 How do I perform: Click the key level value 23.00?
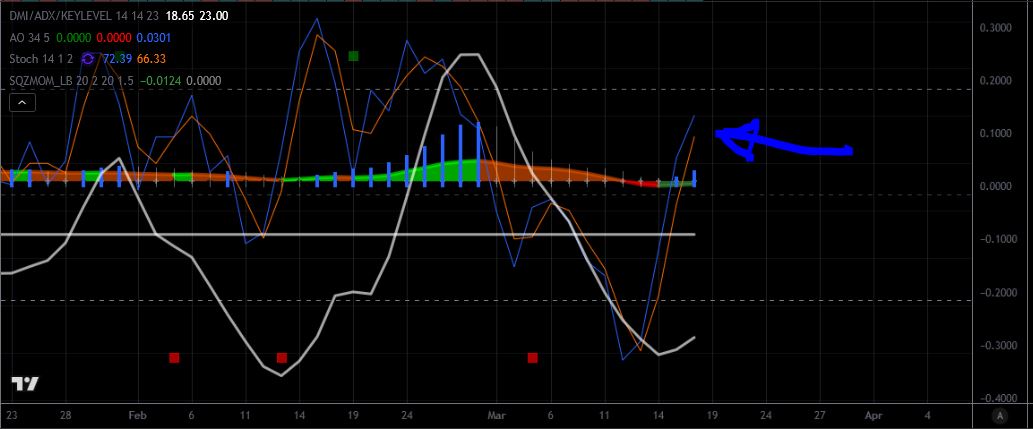(215, 16)
